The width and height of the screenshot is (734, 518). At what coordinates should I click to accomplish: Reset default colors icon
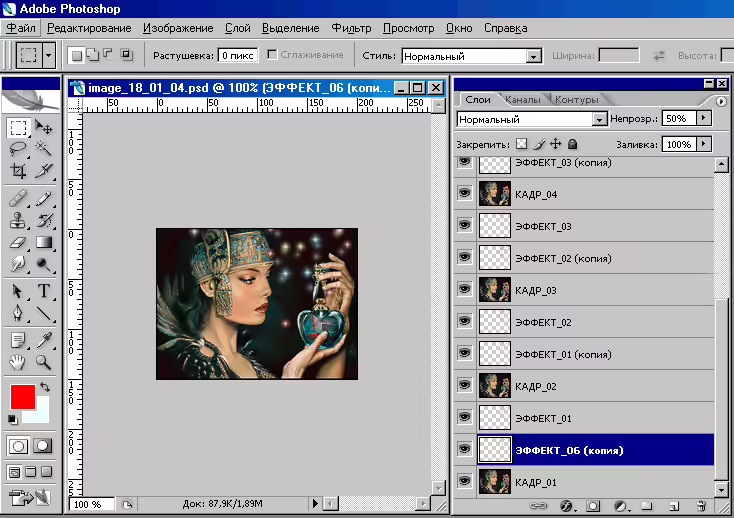[x=13, y=420]
